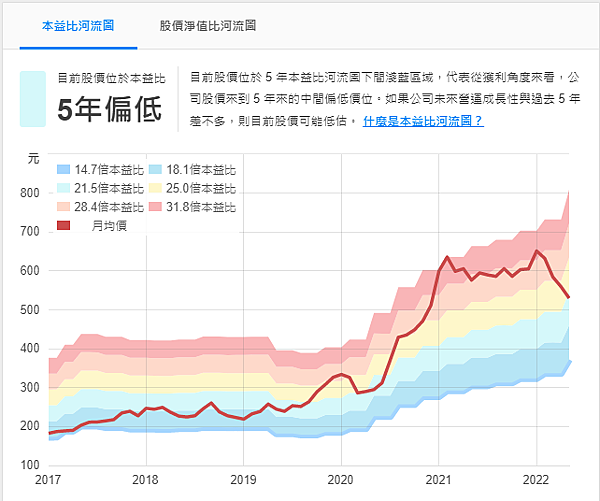Select the 2020 x-axis label
The image size is (600, 501).
(x=341, y=479)
